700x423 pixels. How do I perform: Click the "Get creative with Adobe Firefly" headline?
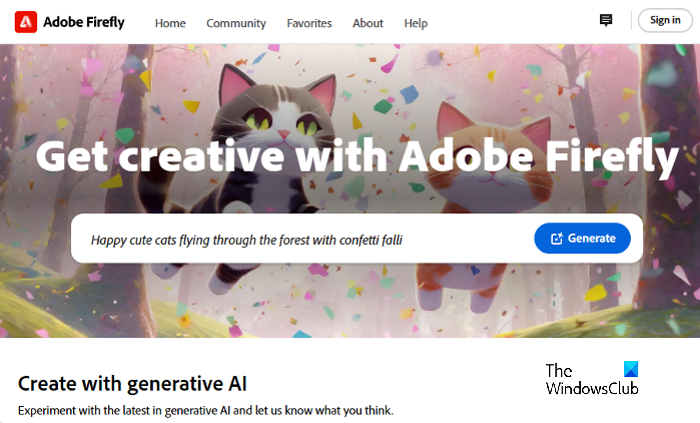357,156
